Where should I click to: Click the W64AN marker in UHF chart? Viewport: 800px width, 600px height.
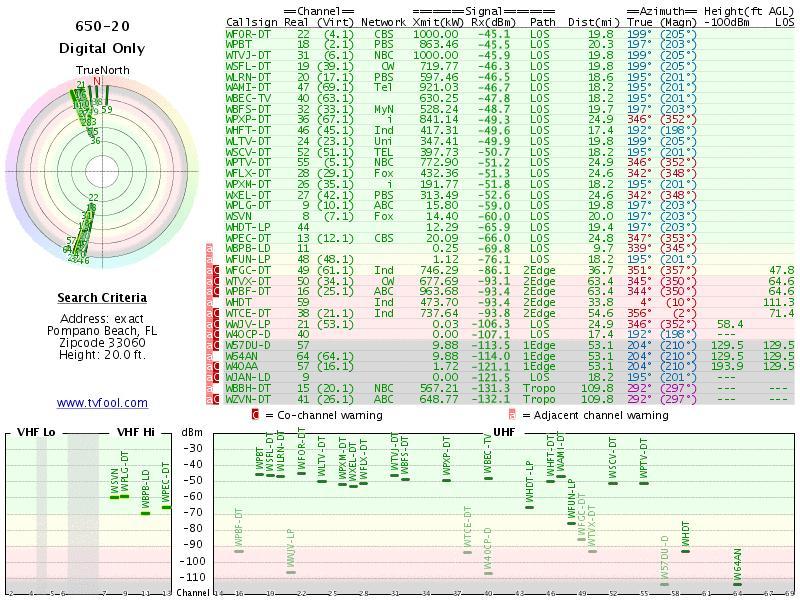pyautogui.click(x=738, y=585)
